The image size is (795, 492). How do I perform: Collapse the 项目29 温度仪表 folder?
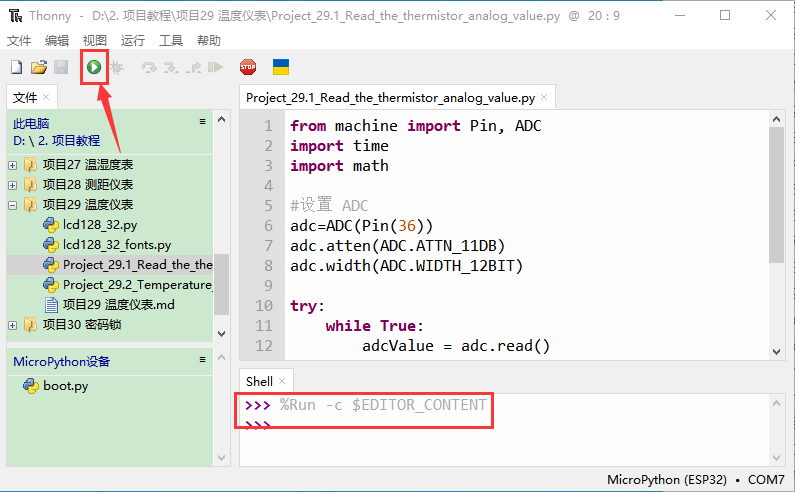13,205
